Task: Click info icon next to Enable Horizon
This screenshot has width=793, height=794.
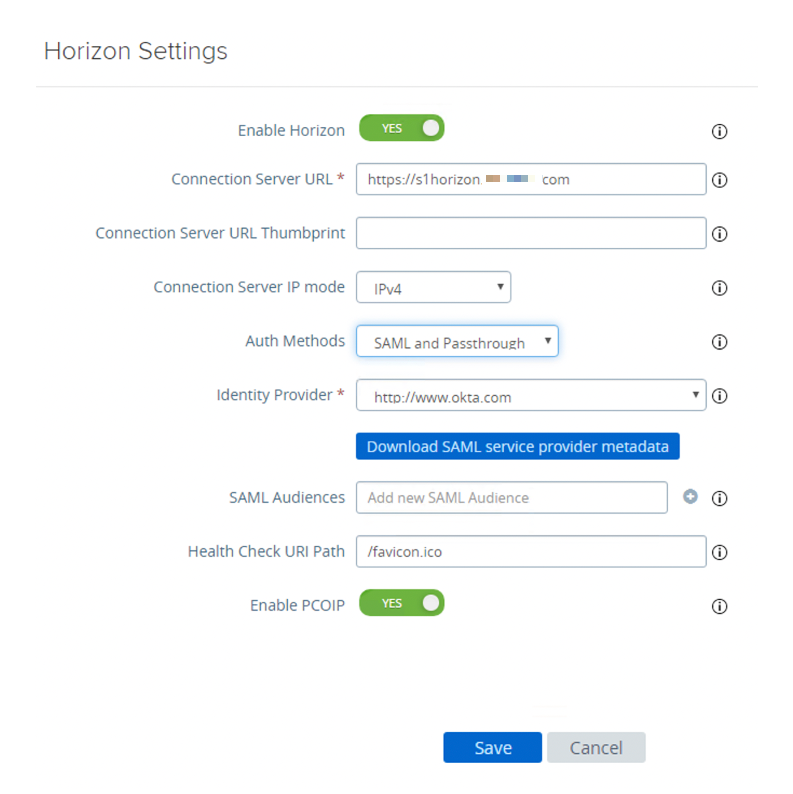Action: 718,131
